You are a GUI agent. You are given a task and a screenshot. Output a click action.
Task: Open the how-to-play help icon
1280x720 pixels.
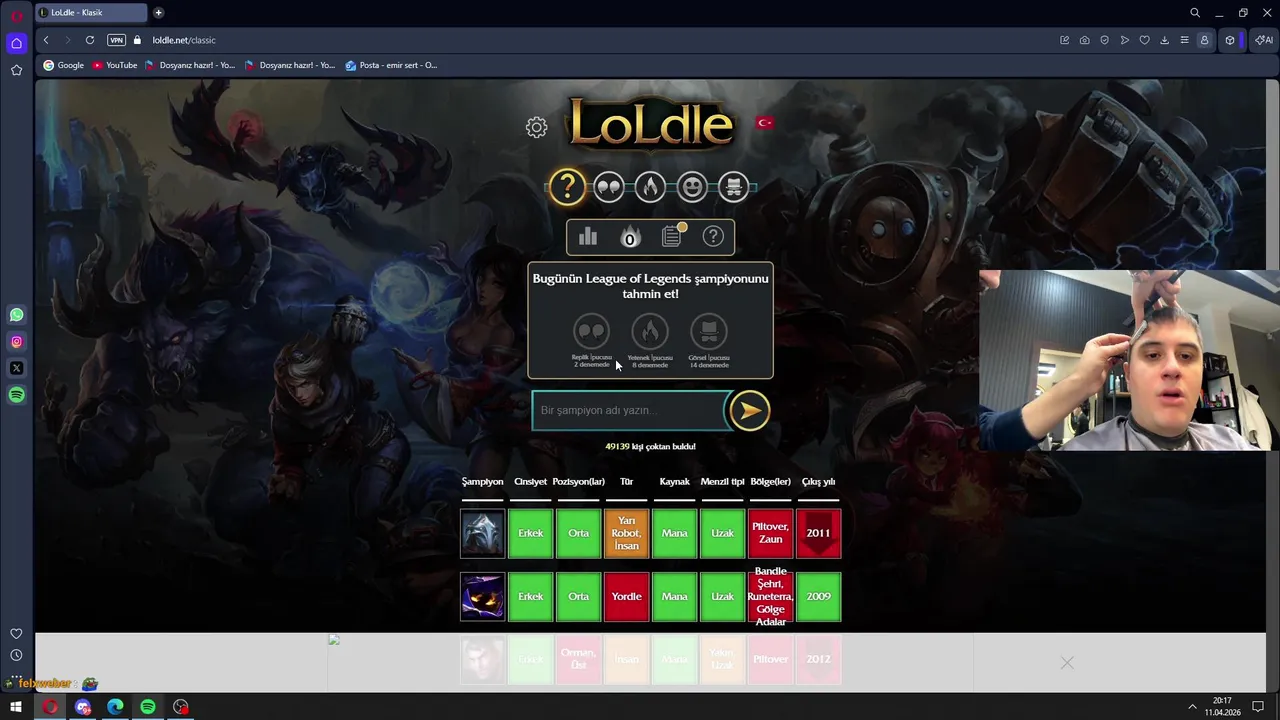pos(713,237)
